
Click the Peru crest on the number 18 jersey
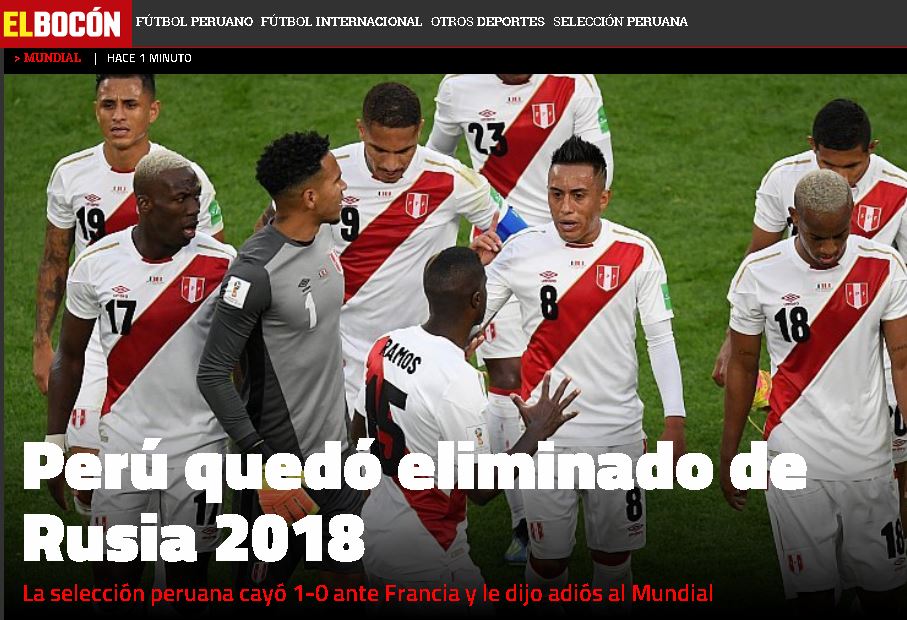857,295
